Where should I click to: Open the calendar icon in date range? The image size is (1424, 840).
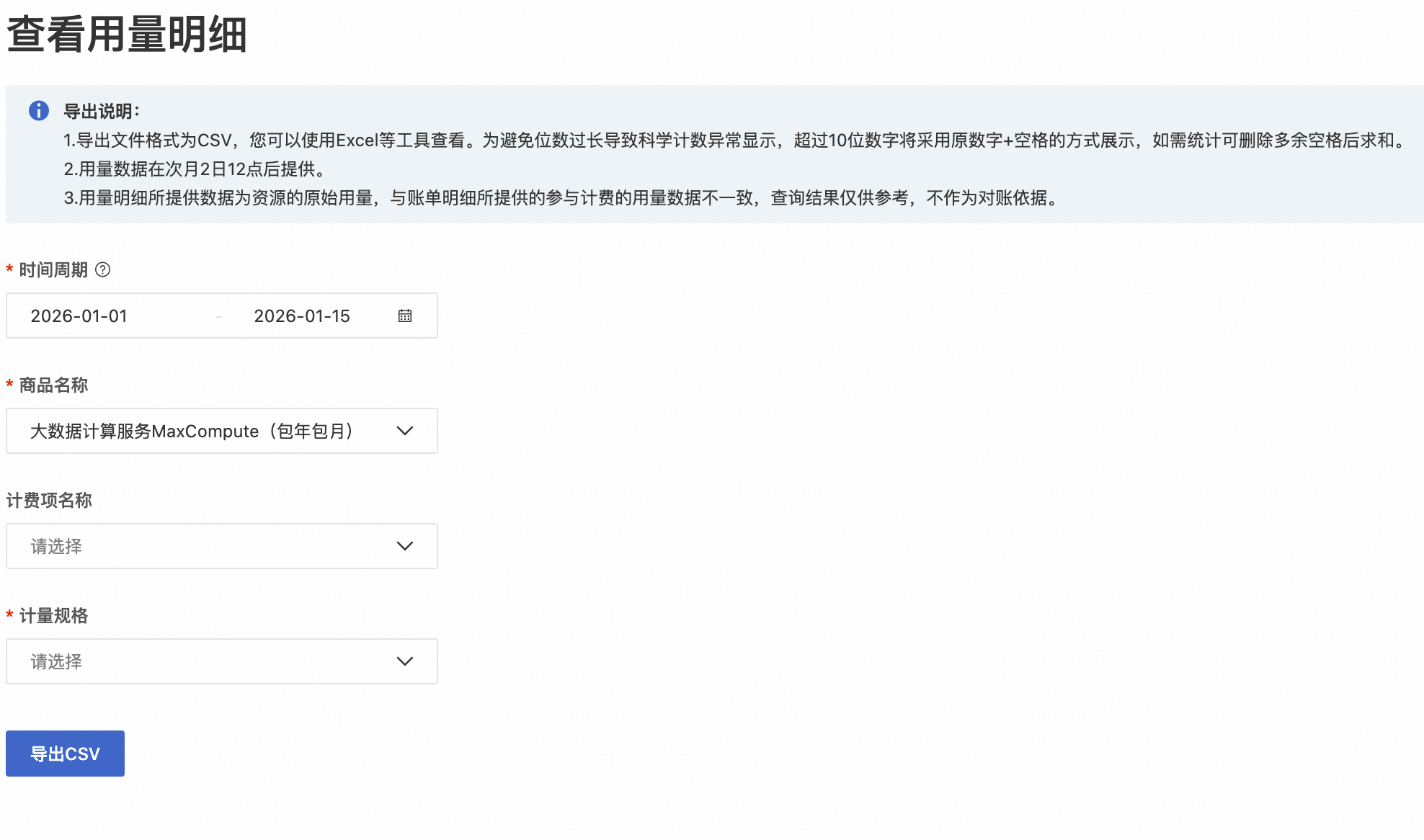coord(405,316)
